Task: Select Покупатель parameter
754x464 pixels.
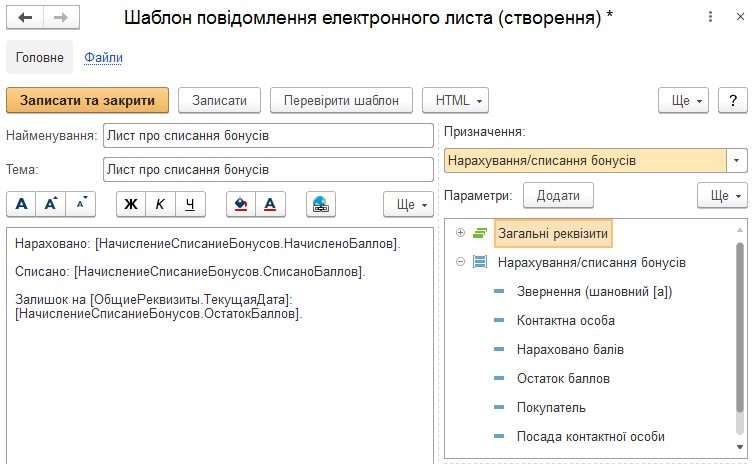Action: [551, 407]
